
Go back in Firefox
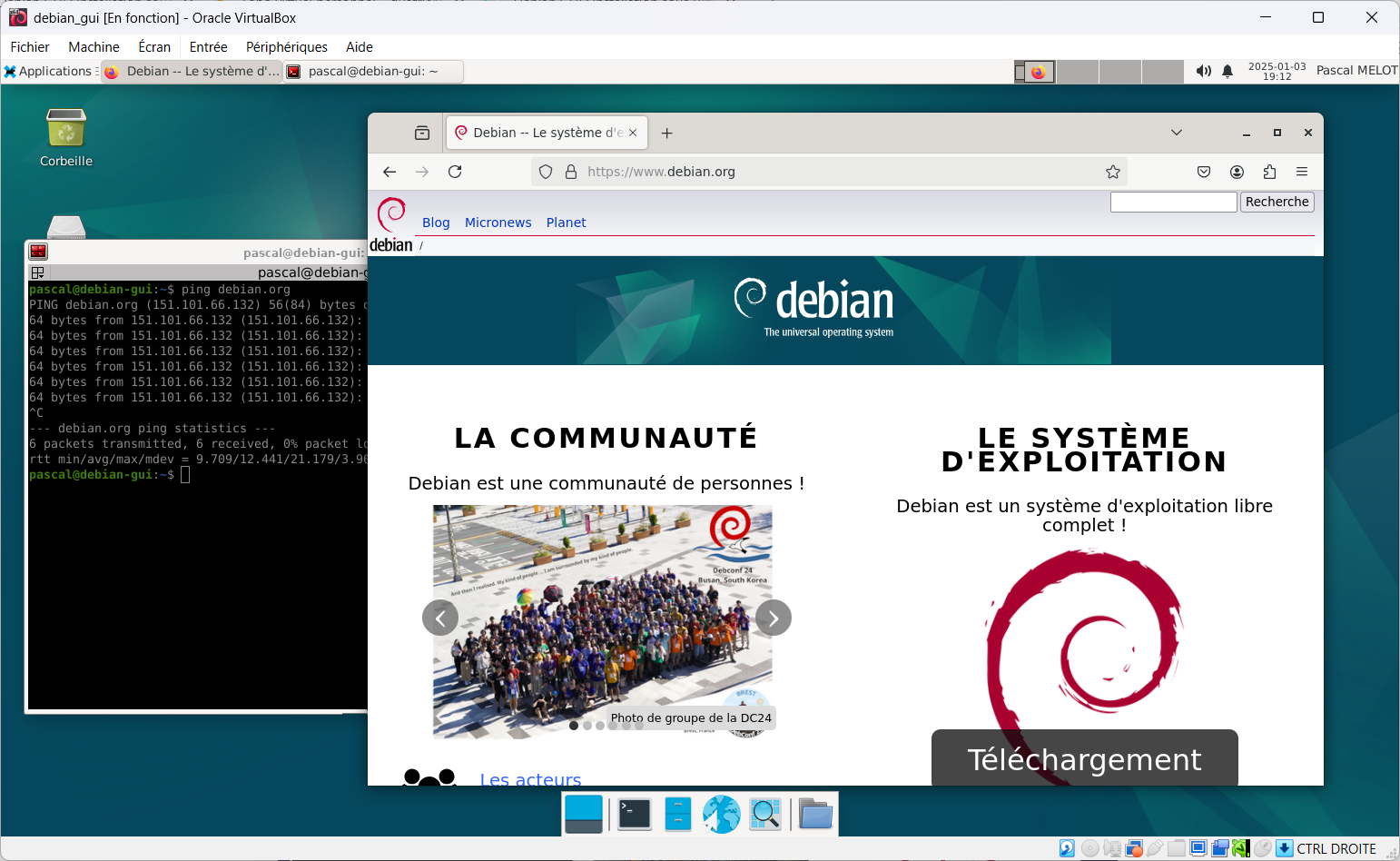pyautogui.click(x=389, y=172)
